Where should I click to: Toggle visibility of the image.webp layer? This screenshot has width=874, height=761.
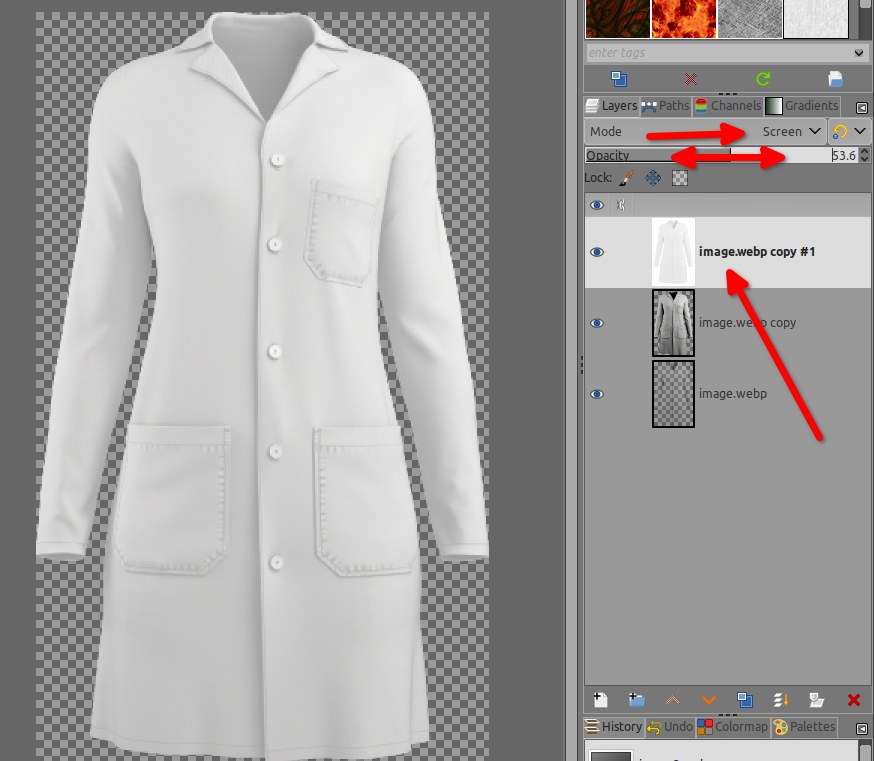coord(597,394)
